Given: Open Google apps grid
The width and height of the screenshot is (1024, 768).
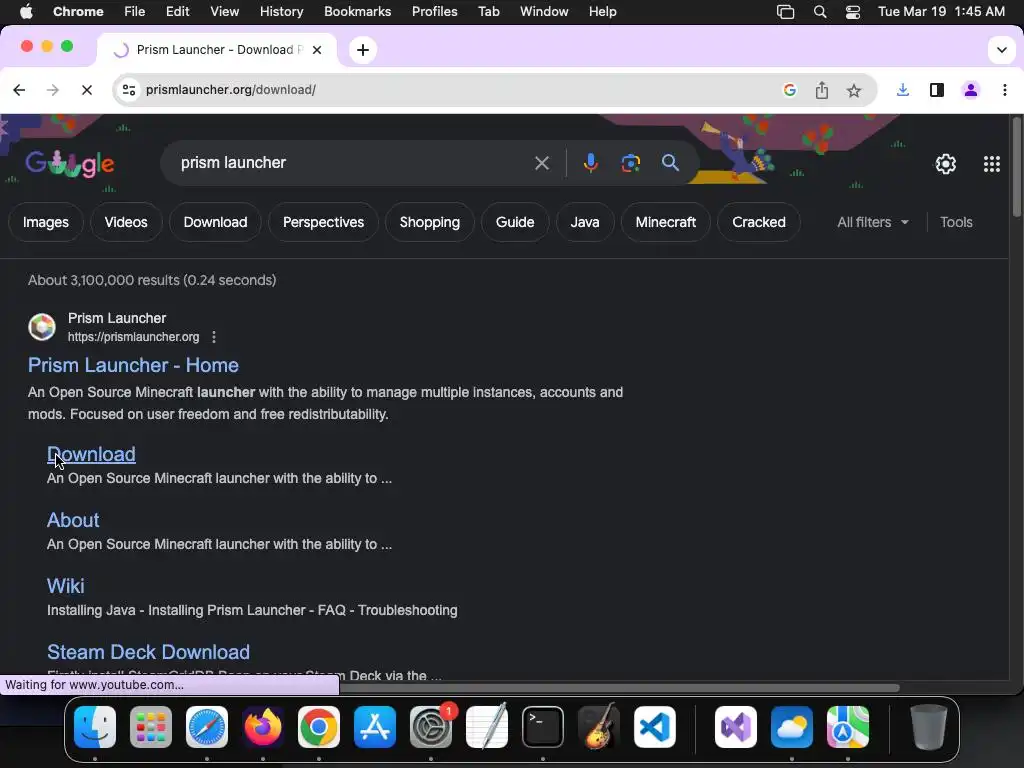Looking at the screenshot, I should (x=991, y=164).
